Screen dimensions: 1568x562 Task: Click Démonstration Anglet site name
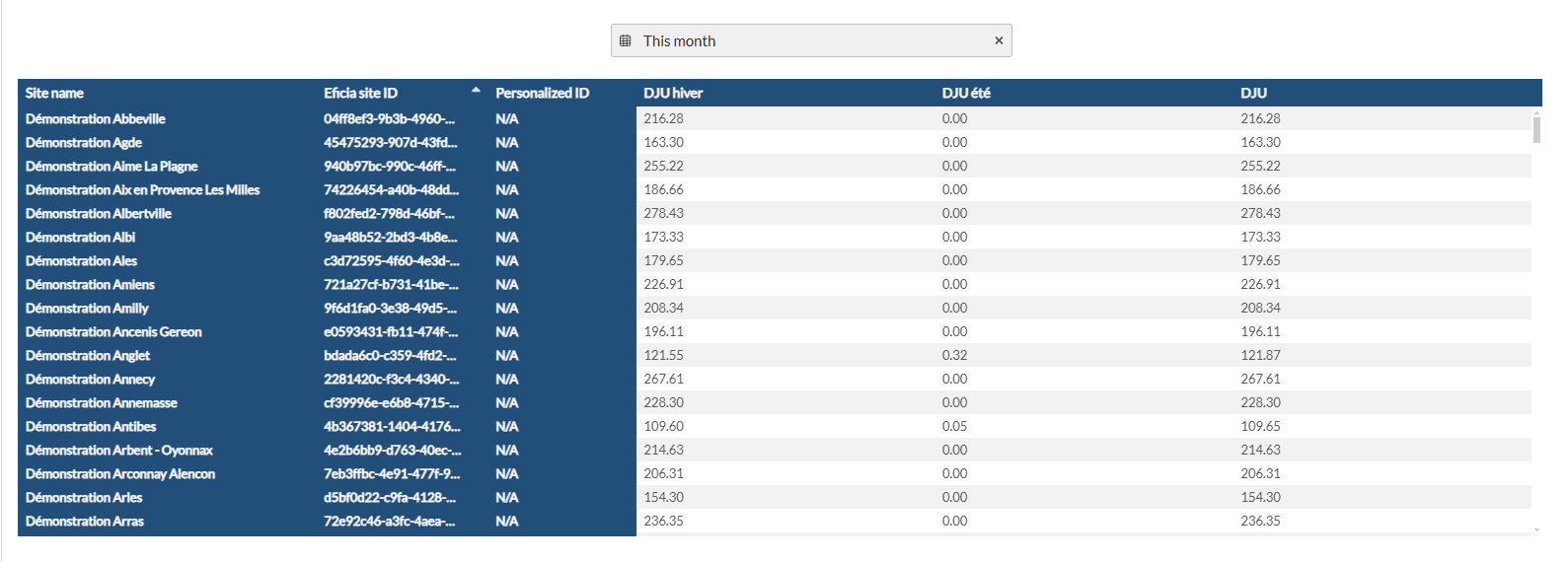pyautogui.click(x=88, y=356)
